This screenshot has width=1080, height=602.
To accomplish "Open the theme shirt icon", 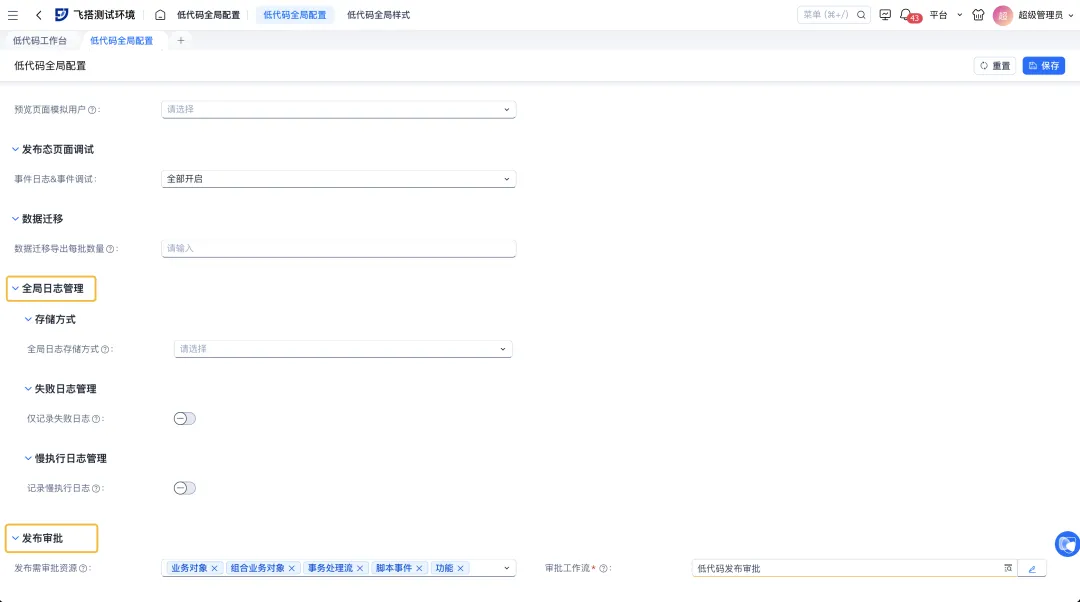I will coord(978,14).
